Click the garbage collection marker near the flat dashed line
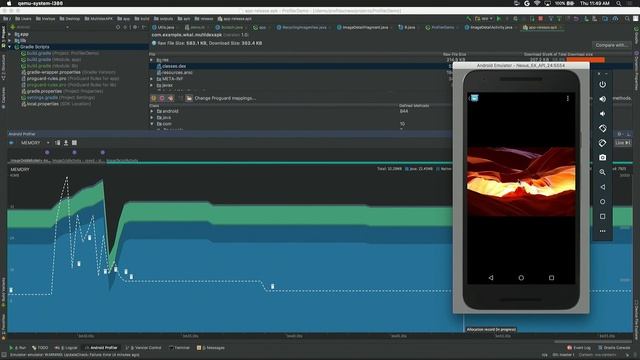This screenshot has width=640, height=360. point(273,287)
